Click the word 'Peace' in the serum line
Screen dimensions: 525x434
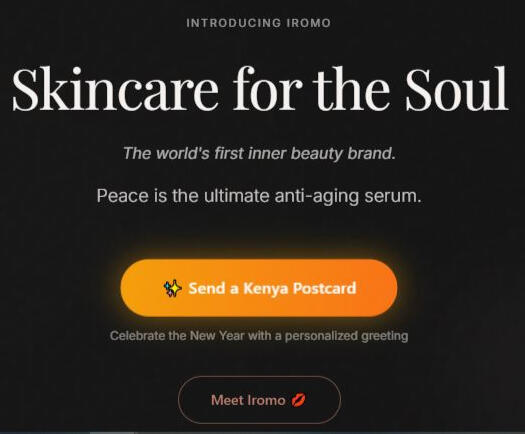[x=122, y=196]
